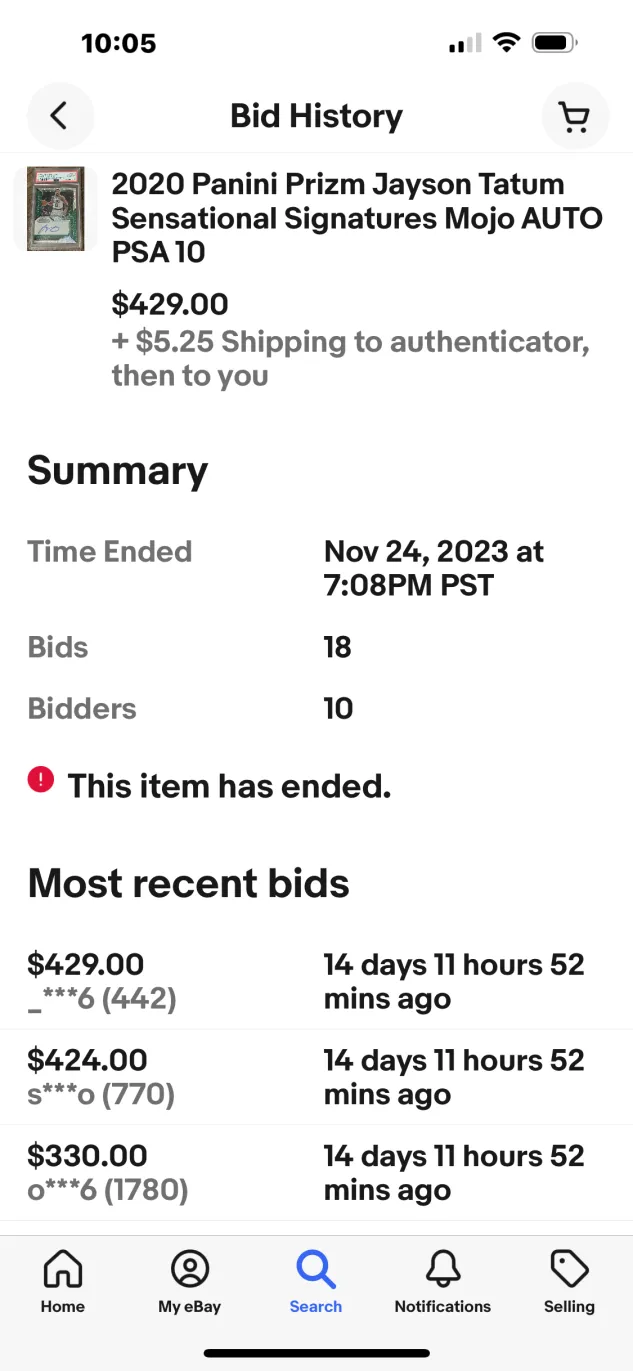Tap the Wi-Fi status icon
633x1371 pixels.
pos(507,43)
